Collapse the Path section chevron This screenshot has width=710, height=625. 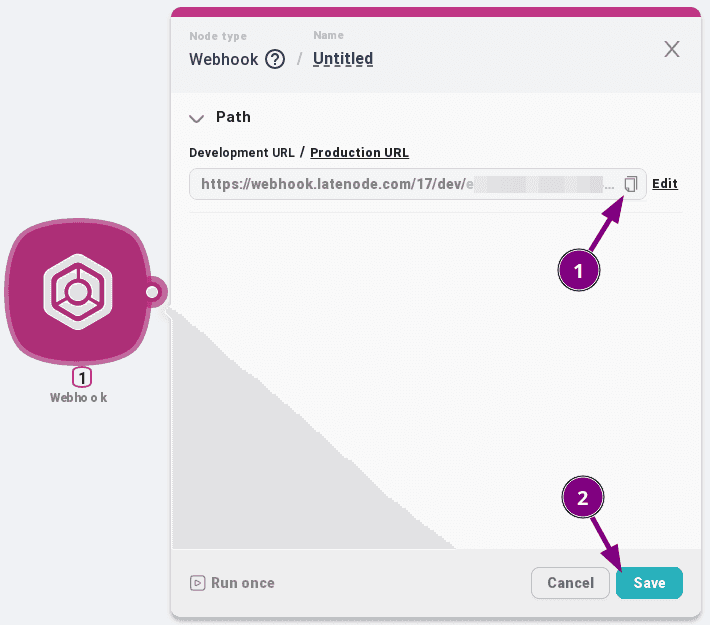click(197, 118)
